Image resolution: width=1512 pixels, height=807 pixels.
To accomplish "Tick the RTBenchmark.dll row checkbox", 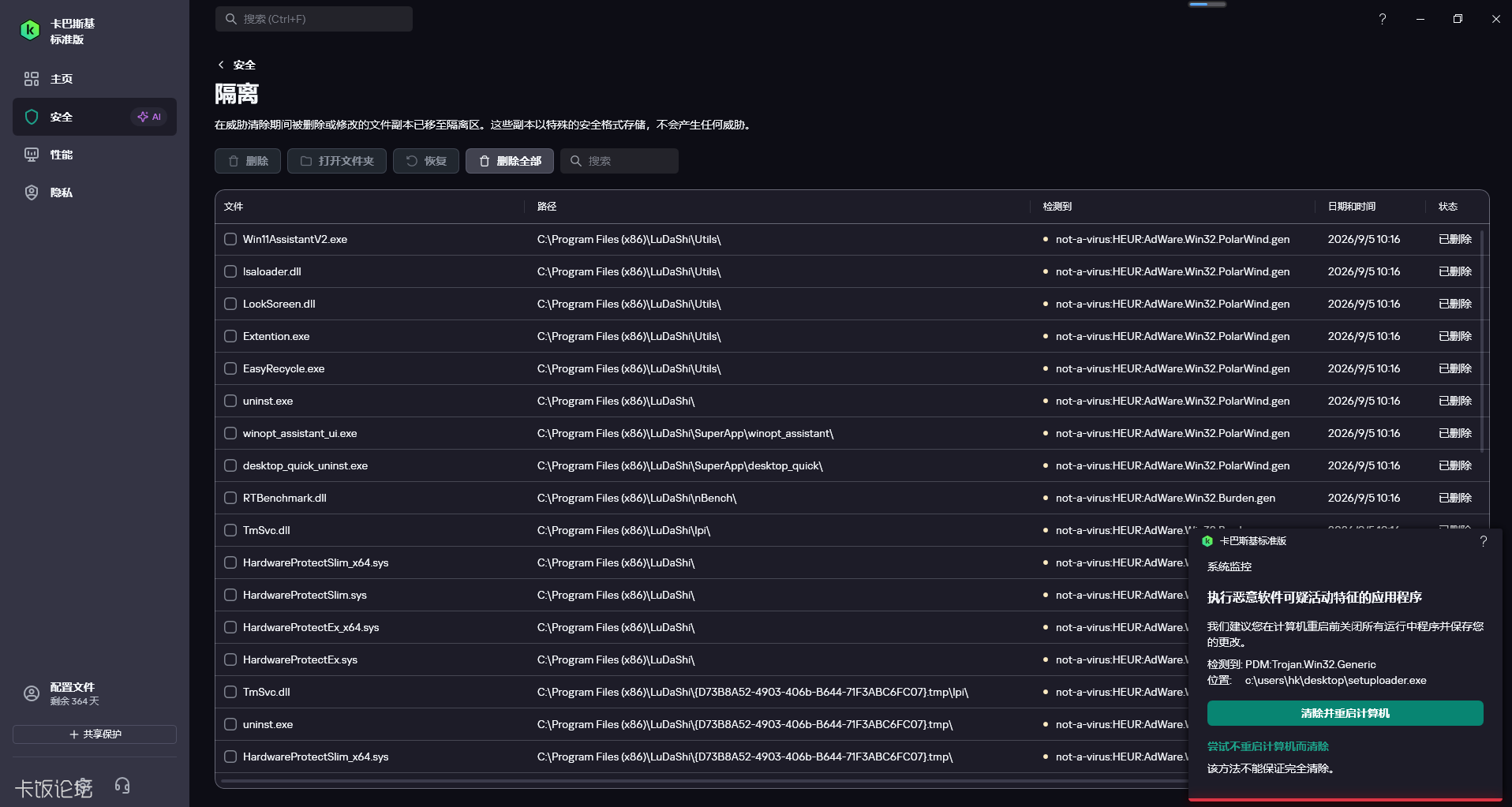I will (230, 498).
